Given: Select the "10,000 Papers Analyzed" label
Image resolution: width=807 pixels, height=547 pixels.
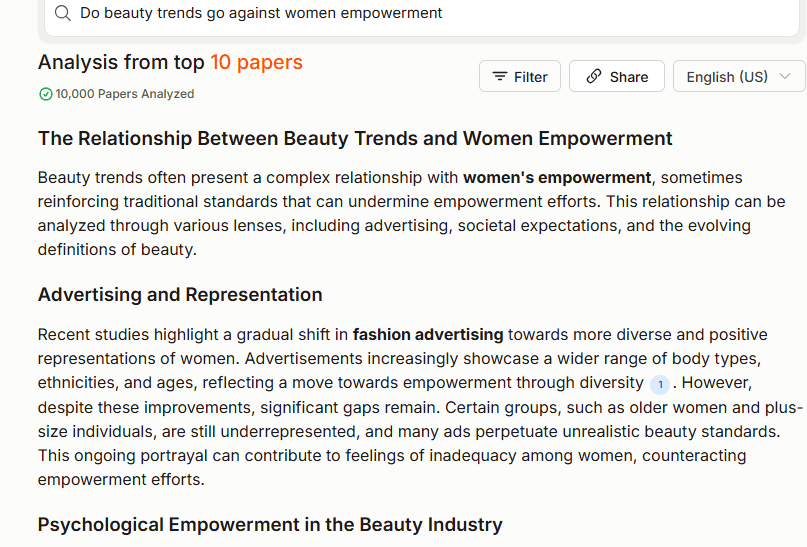Looking at the screenshot, I should pyautogui.click(x=125, y=94).
